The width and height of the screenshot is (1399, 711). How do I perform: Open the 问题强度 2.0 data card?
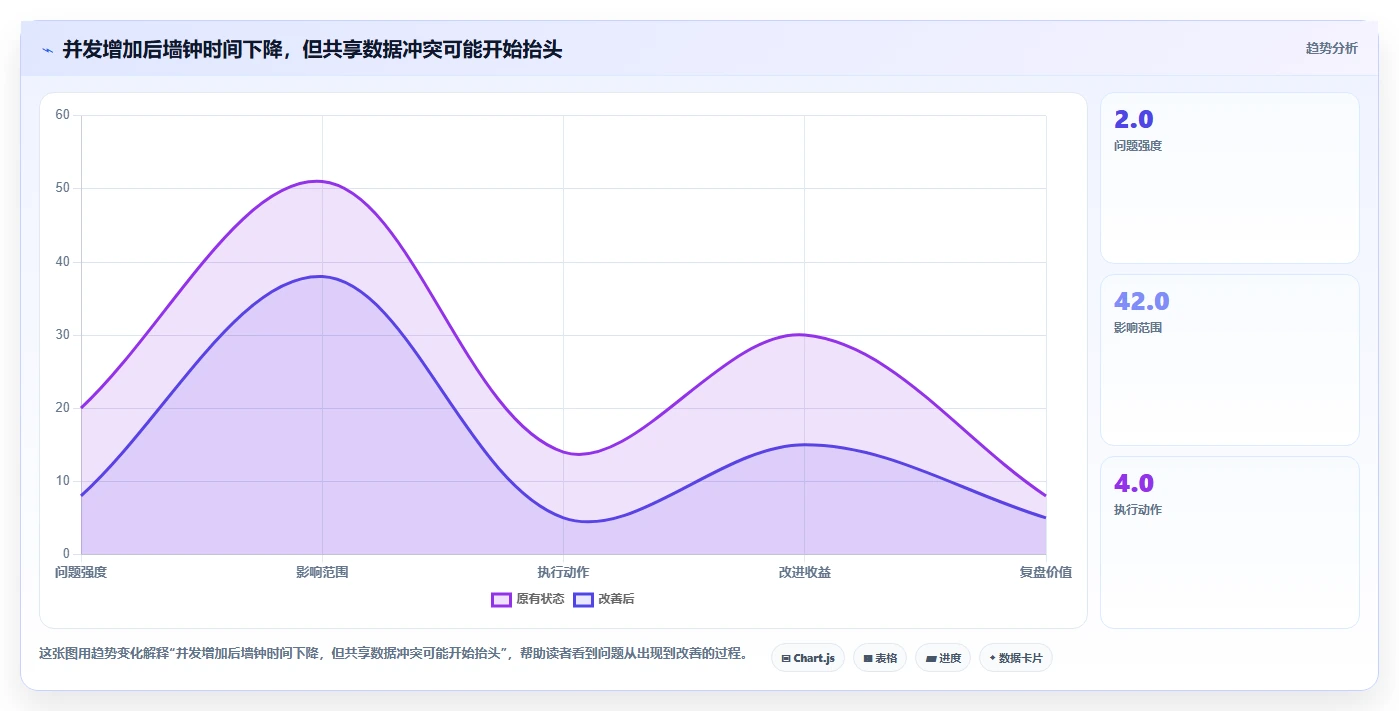1229,178
